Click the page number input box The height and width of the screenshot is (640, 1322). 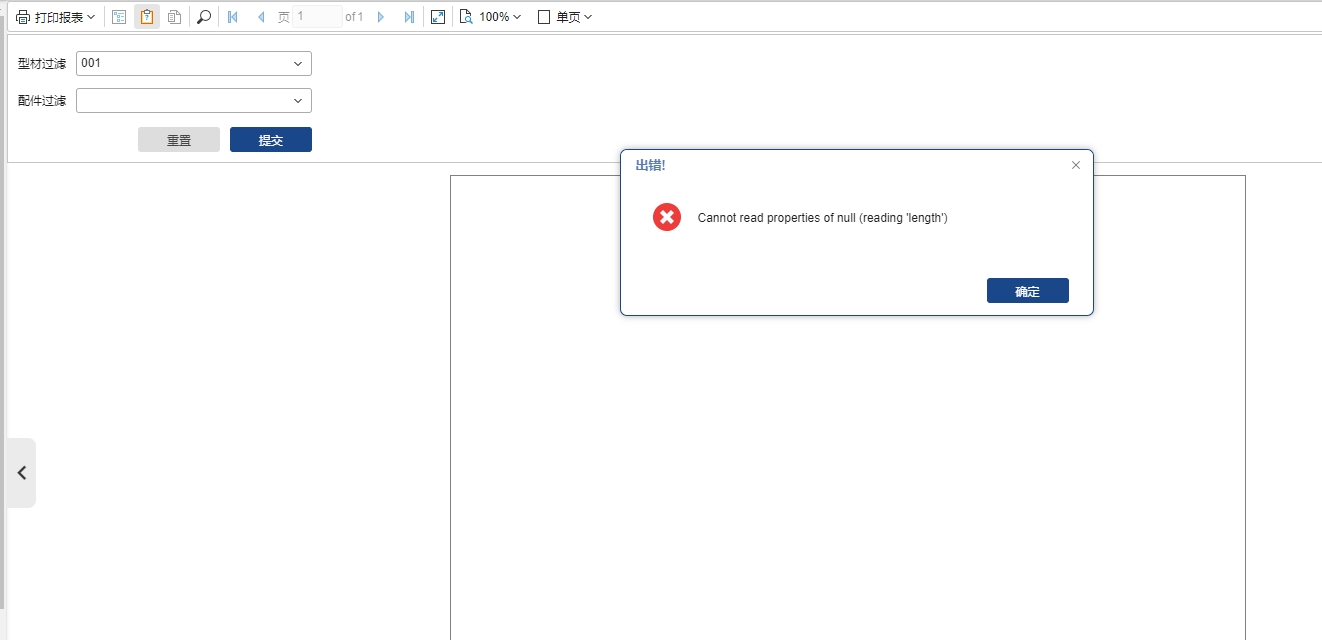[316, 17]
